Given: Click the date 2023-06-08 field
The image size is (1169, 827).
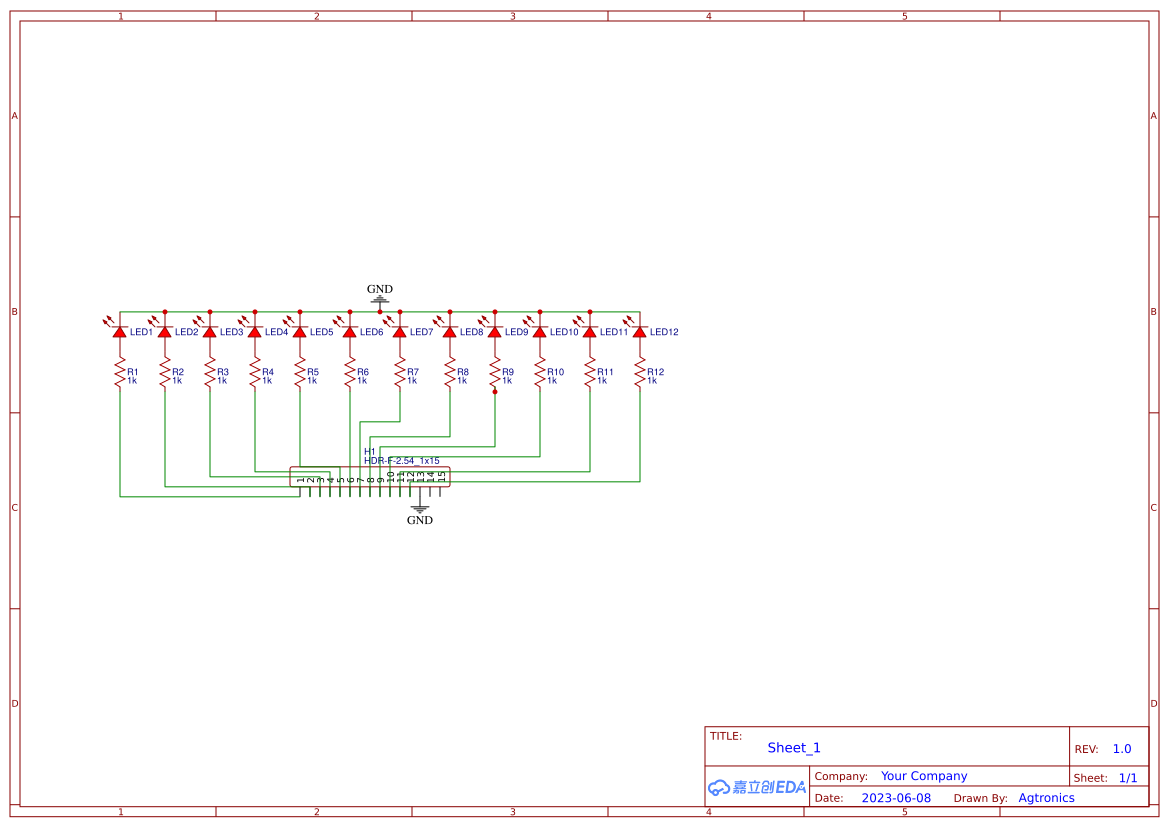Looking at the screenshot, I should tap(896, 797).
